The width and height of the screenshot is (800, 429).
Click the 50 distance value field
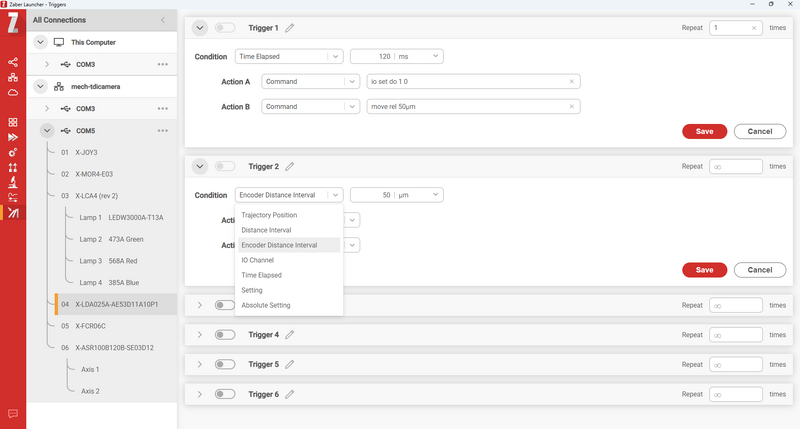click(x=372, y=195)
